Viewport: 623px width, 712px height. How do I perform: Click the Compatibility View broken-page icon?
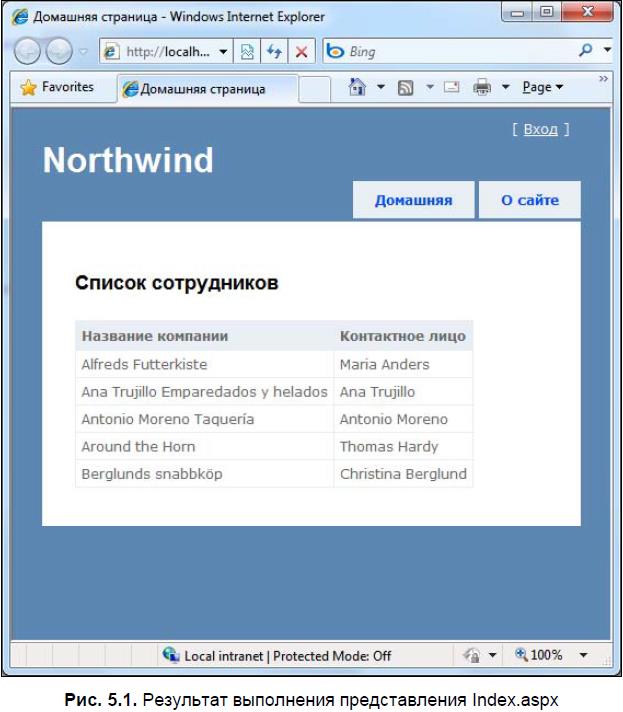[247, 52]
